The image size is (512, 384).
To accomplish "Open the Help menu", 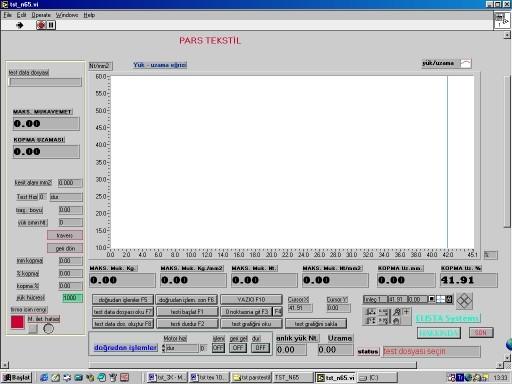I will (89, 15).
